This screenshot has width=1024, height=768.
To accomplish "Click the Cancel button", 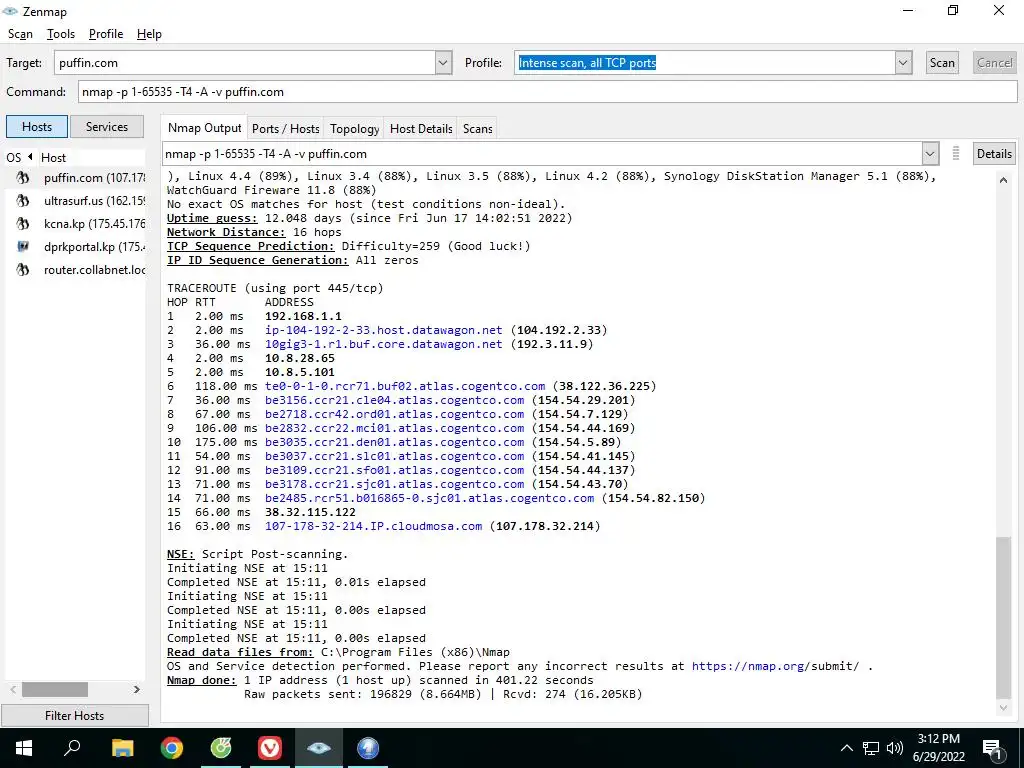I will pyautogui.click(x=995, y=63).
